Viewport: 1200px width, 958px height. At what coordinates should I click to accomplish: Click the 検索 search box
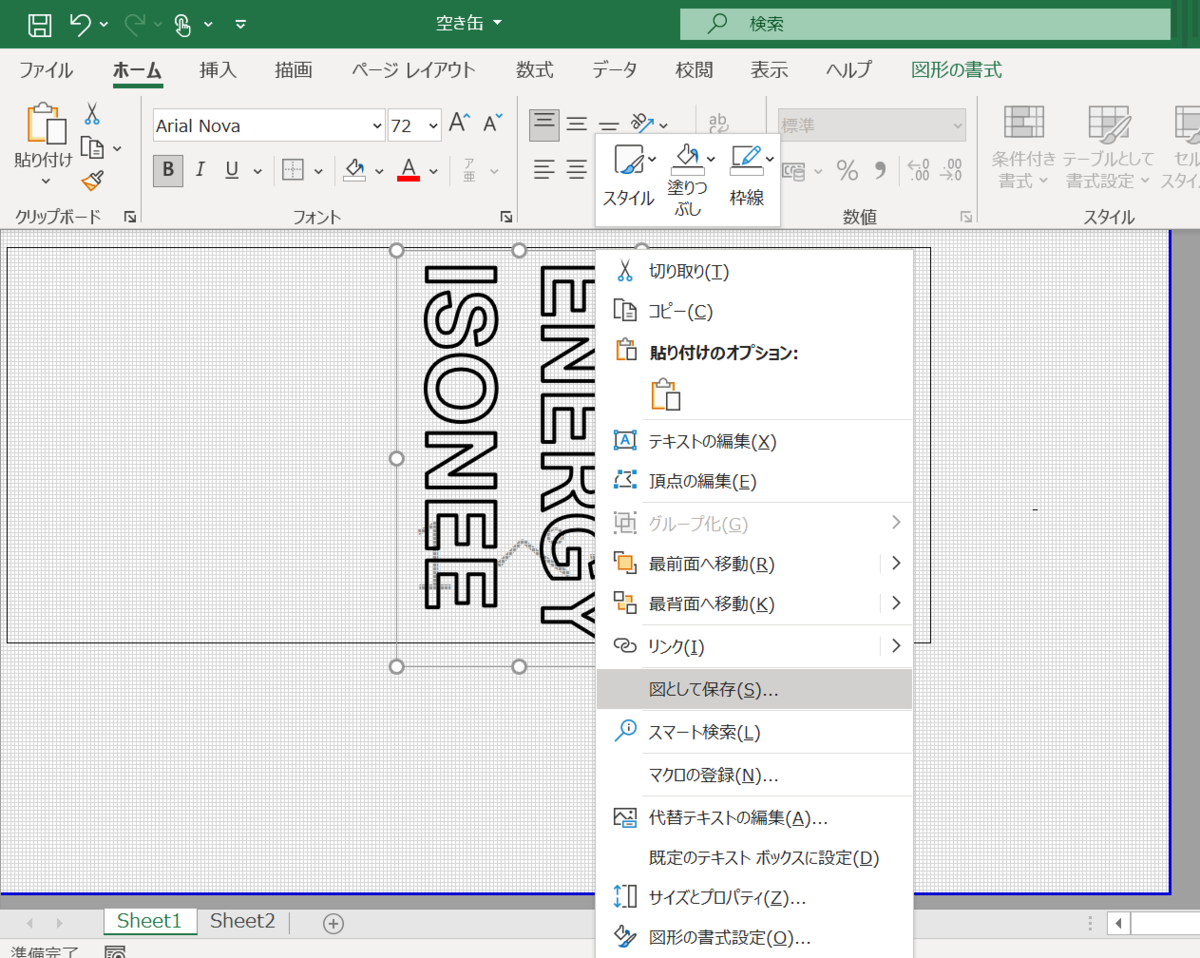pos(925,24)
